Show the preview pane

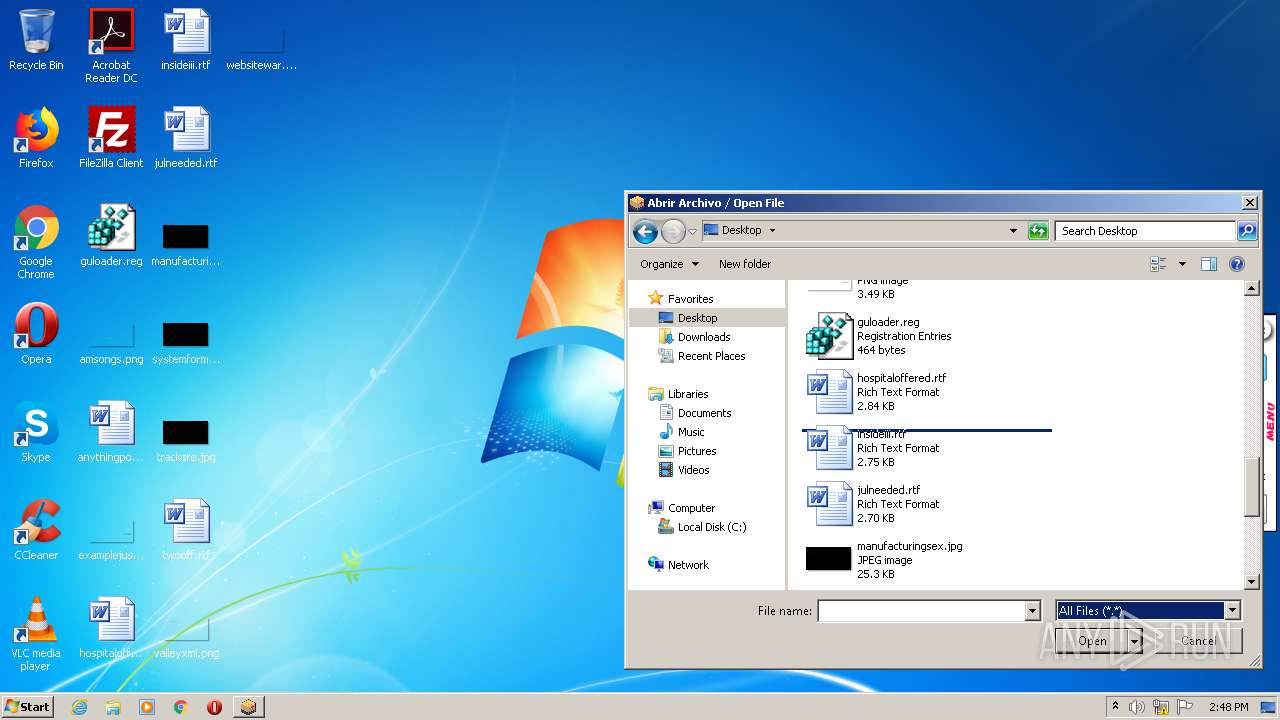[1208, 264]
